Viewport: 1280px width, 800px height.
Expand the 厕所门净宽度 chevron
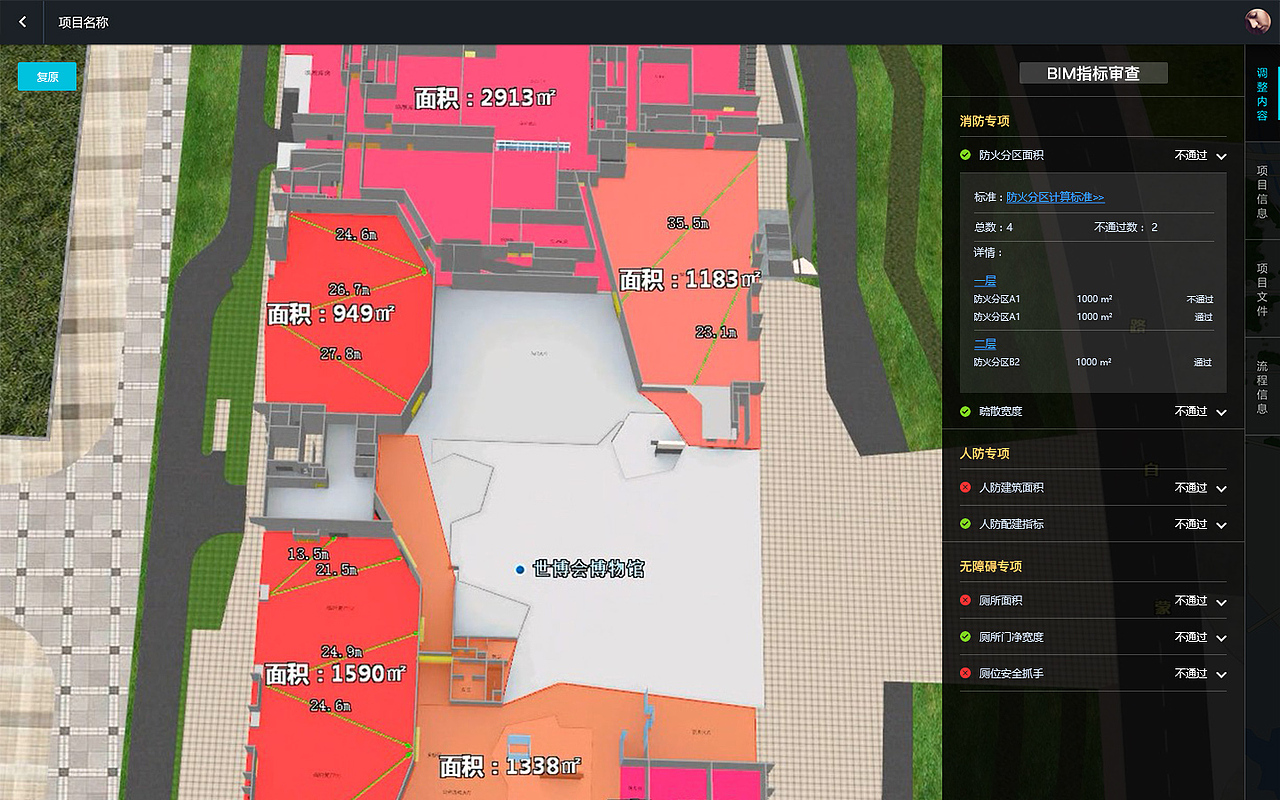pos(1221,638)
